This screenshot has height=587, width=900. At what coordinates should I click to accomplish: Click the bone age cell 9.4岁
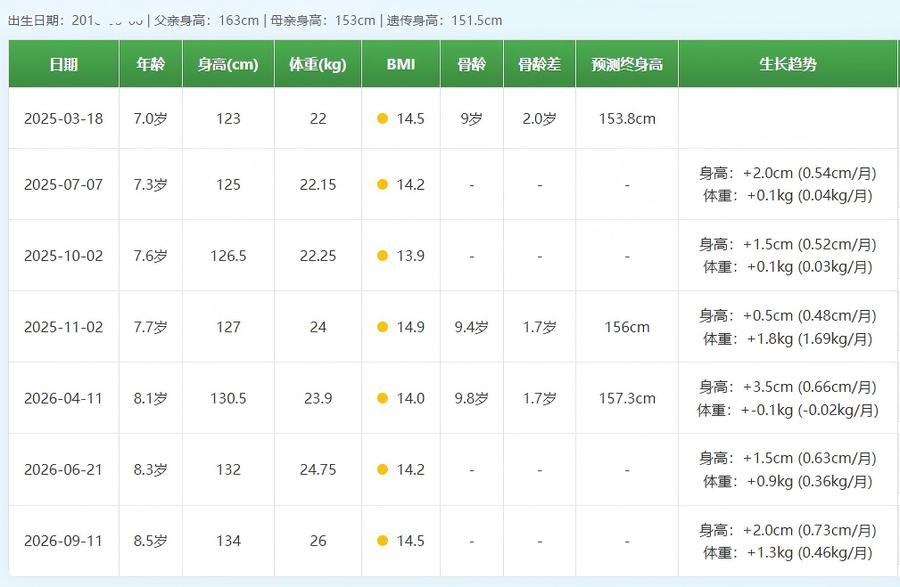pos(471,327)
